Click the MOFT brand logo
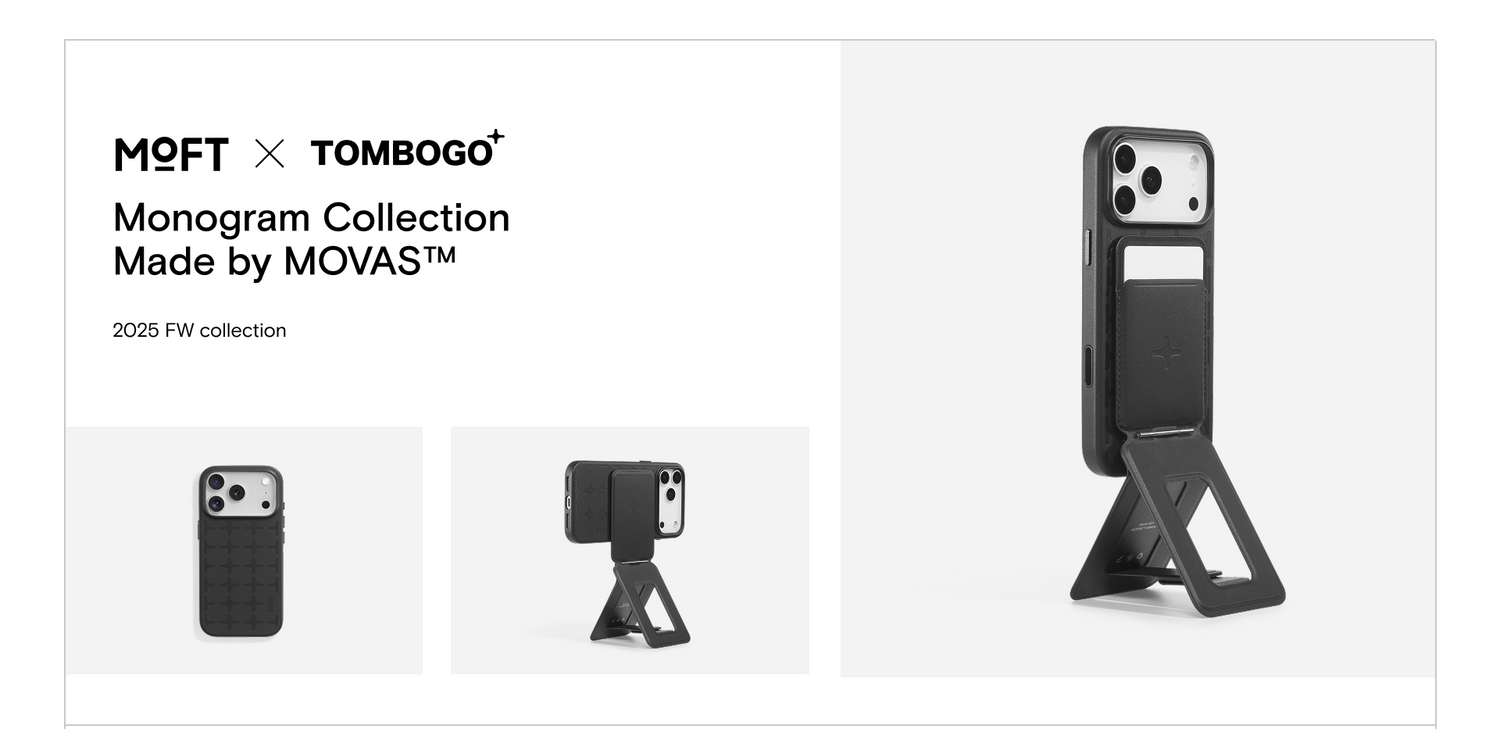This screenshot has width=1500, height=729. pos(172,154)
